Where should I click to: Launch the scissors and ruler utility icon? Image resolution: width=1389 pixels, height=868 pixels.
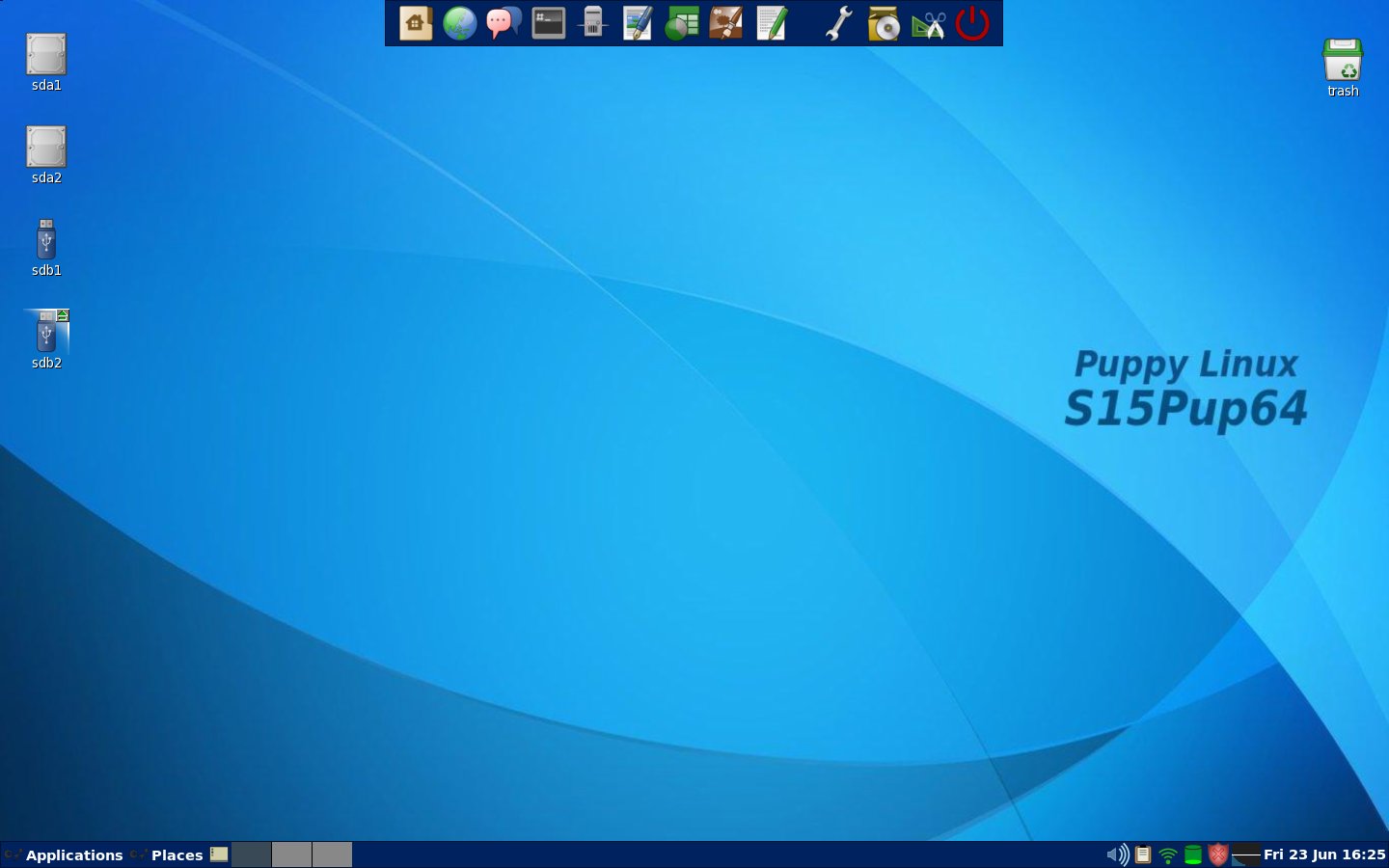(x=928, y=23)
